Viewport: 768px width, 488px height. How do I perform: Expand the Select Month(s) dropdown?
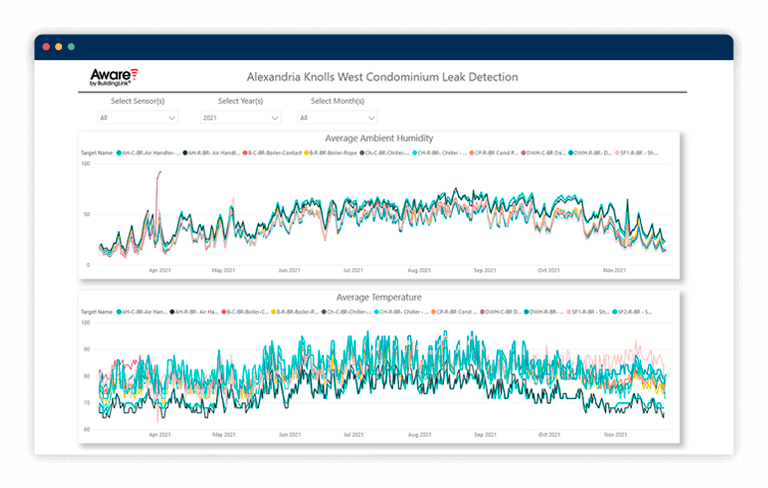coord(337,118)
